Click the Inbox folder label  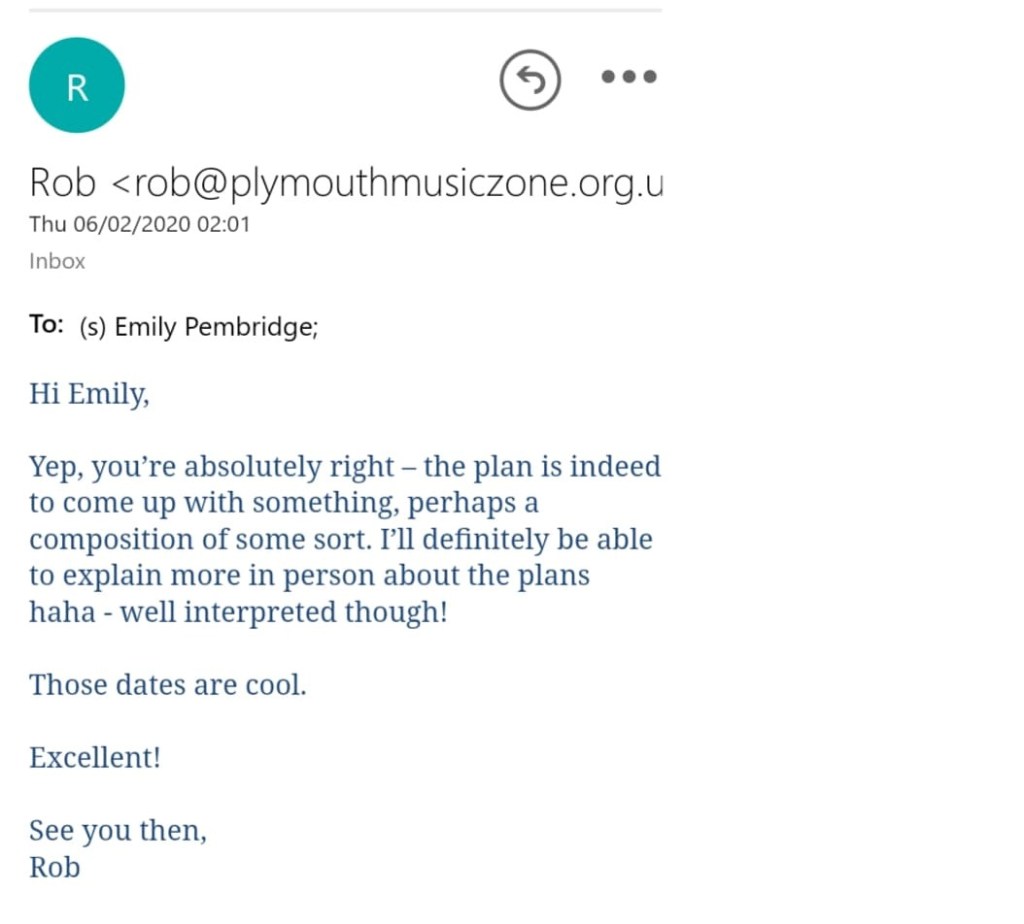(x=57, y=261)
